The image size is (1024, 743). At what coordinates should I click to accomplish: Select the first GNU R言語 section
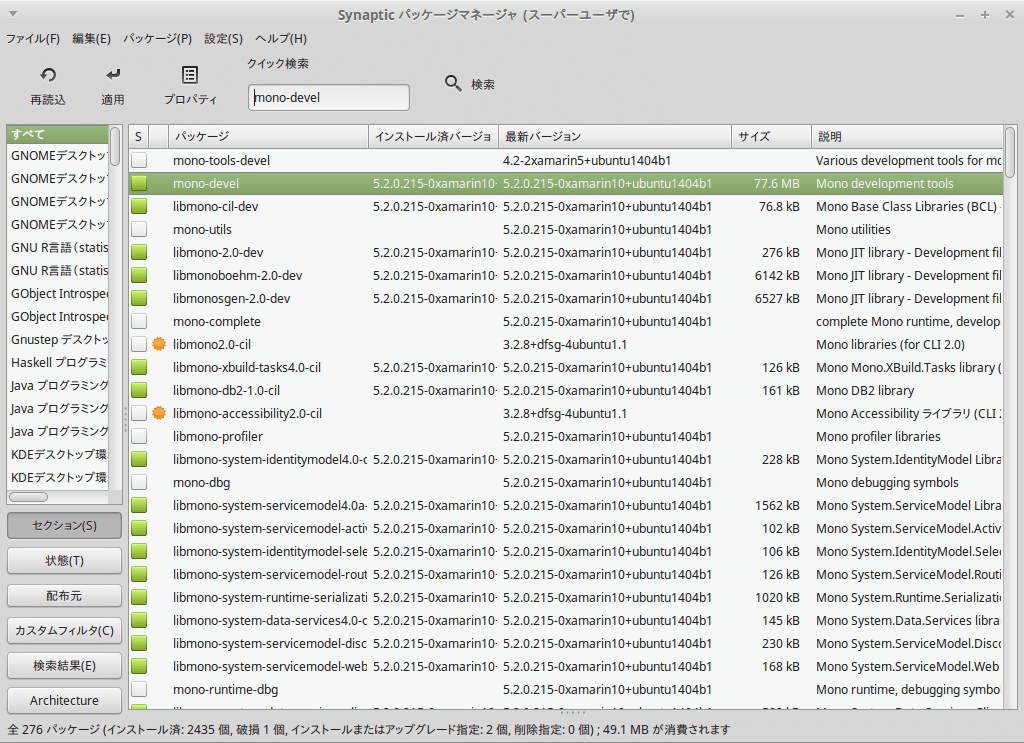click(x=57, y=247)
